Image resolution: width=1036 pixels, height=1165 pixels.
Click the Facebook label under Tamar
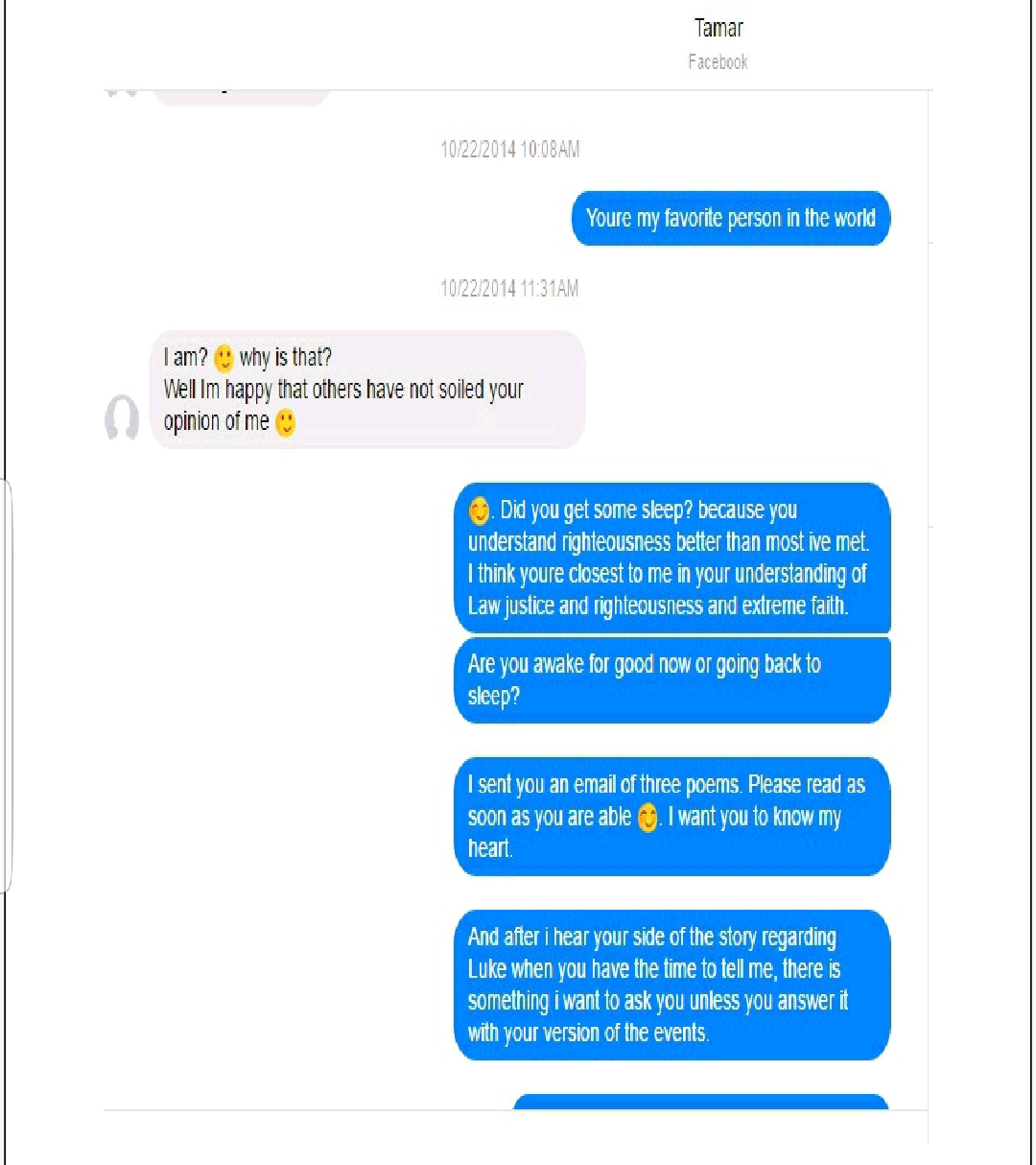coord(718,62)
